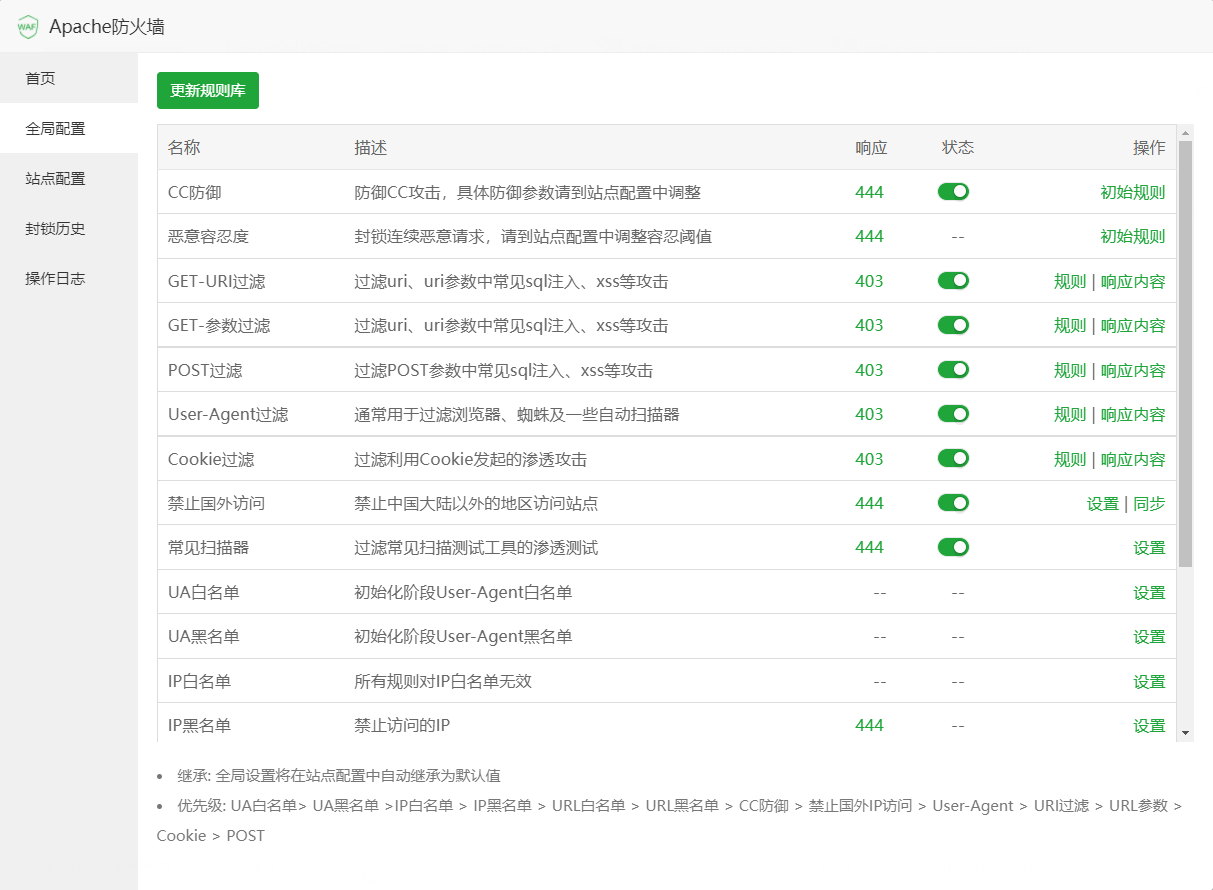
Task: Open 规则 link for GET-URI过滤
Action: click(1070, 281)
